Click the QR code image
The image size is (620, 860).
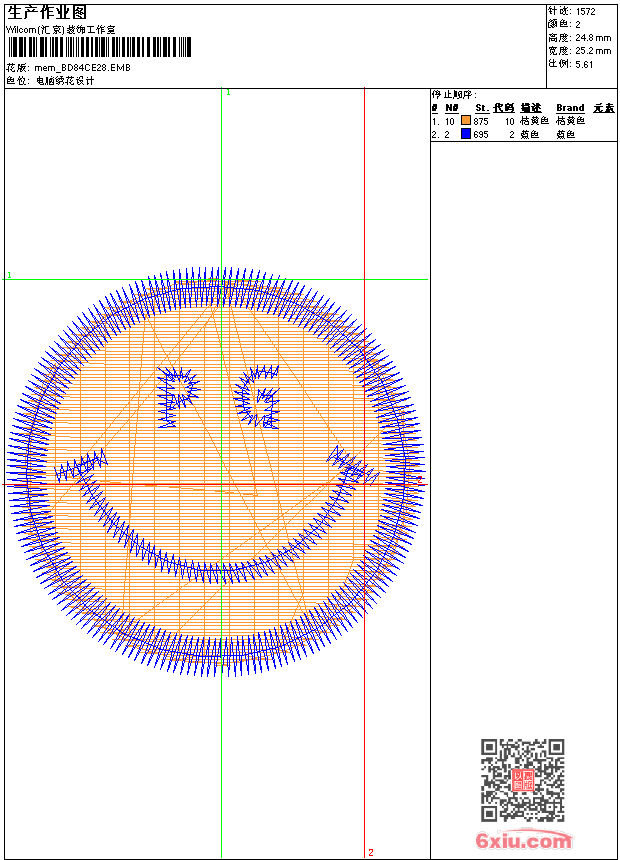pos(522,781)
